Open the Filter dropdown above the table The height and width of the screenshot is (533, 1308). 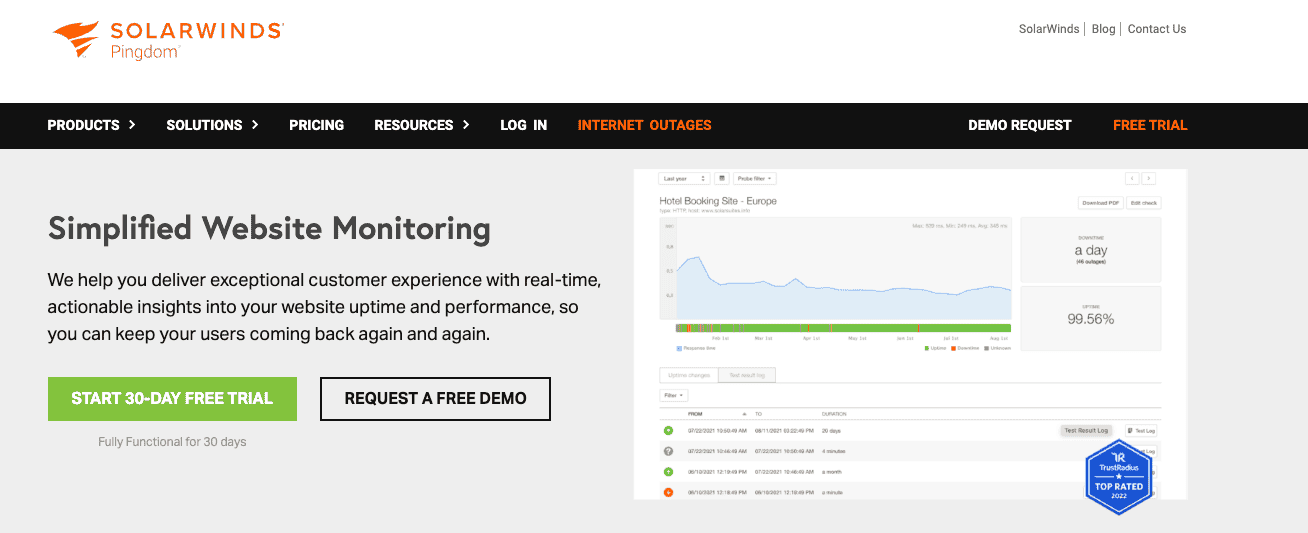(x=674, y=395)
